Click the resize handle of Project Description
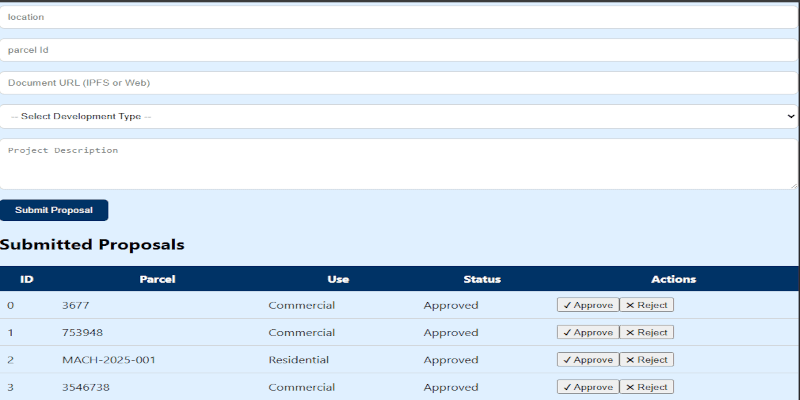Viewport: 800px width, 400px height. click(794, 185)
